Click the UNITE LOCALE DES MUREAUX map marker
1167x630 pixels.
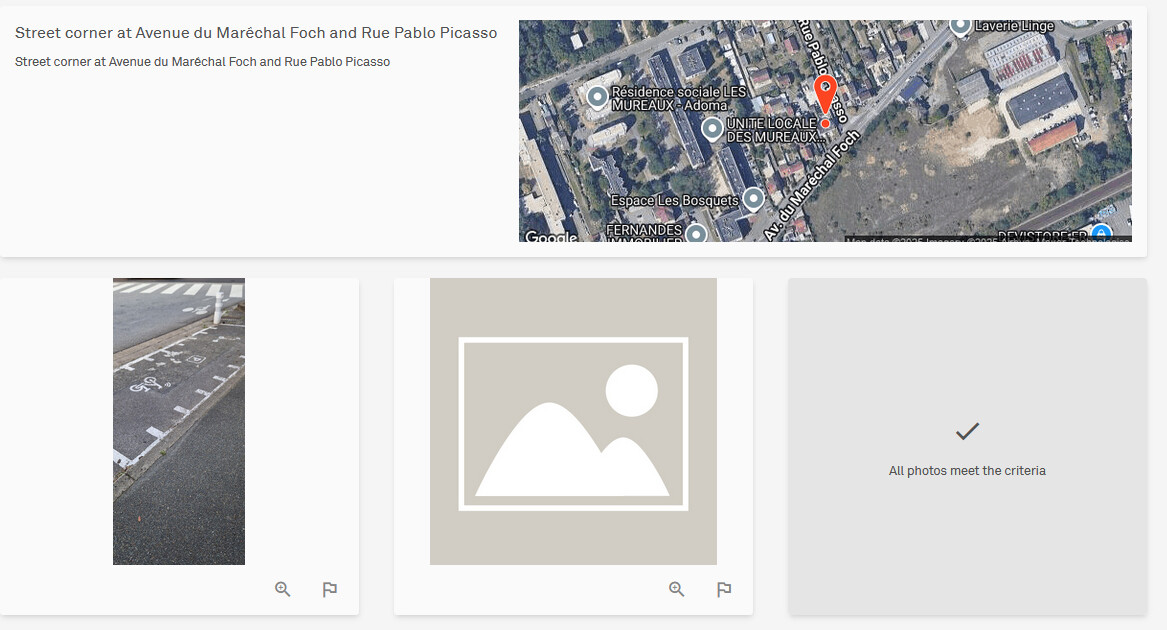[712, 129]
